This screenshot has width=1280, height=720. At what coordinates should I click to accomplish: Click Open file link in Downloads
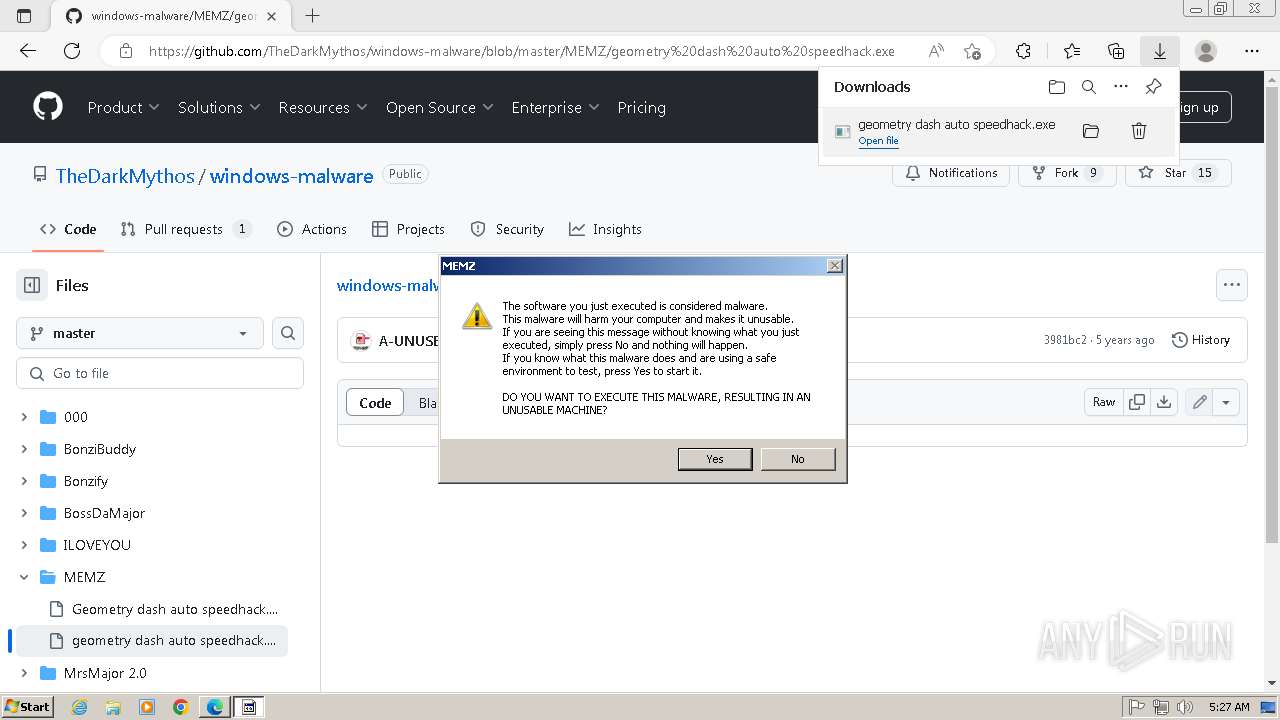coord(878,141)
